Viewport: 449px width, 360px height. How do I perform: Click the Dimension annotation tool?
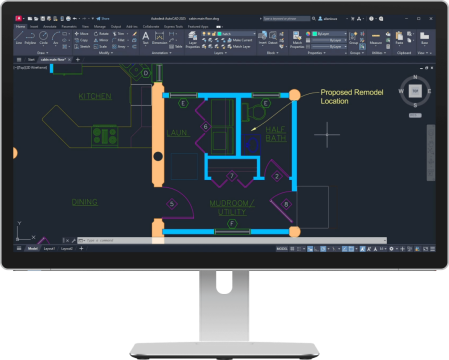(159, 37)
